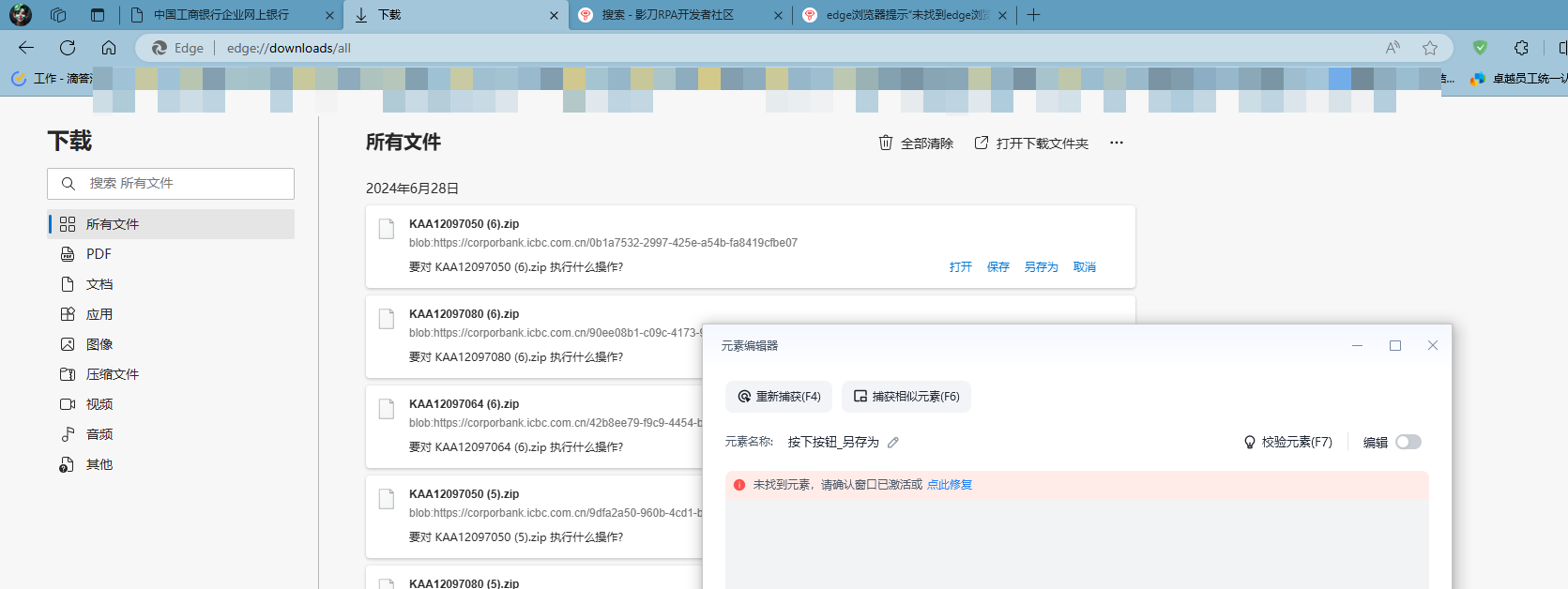Click 另存为 for KAA12097050 (6).zip
Screen dimensions: 1568x589
coord(1041,267)
